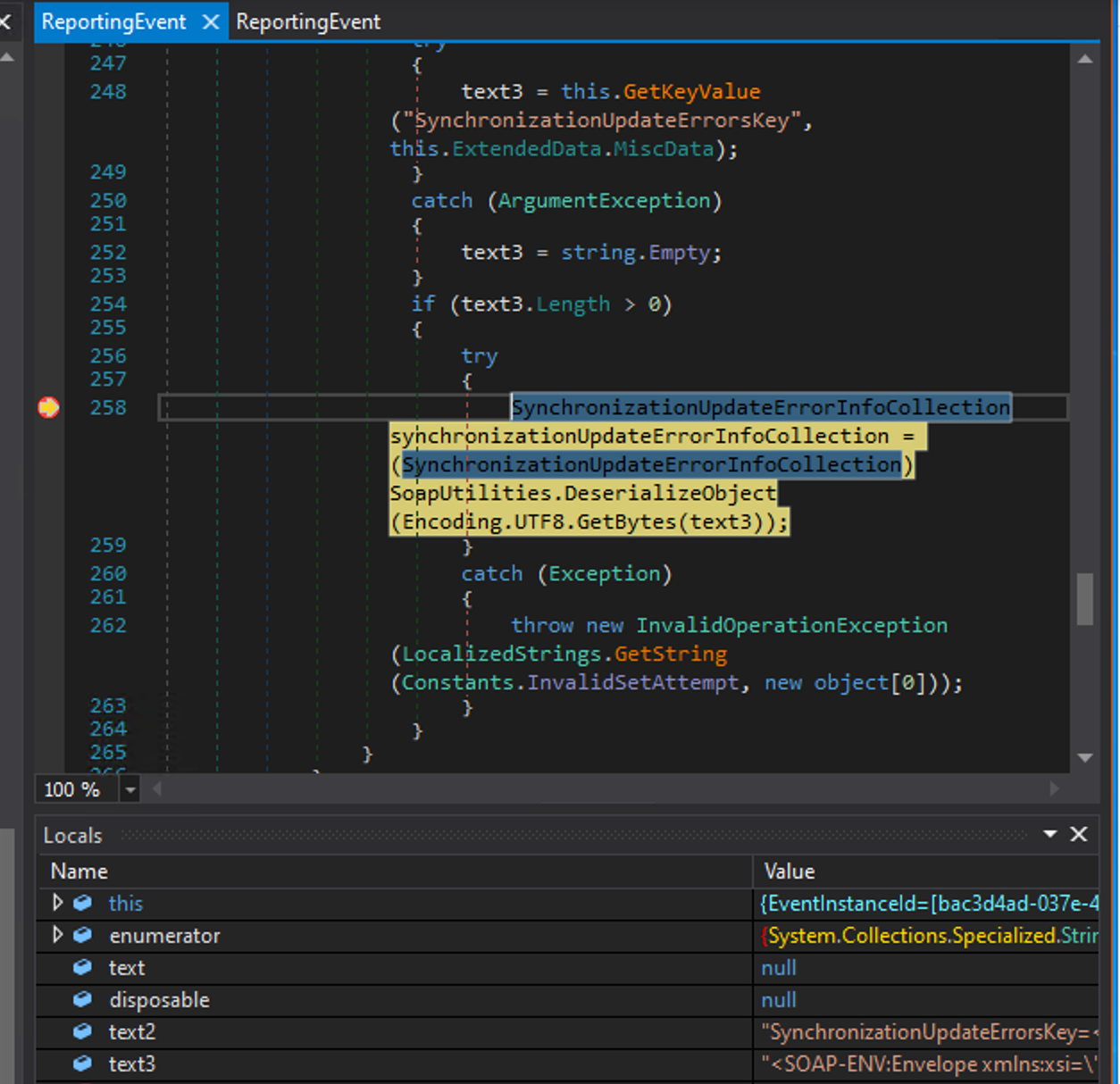Click line number 250 in the code editor
The height and width of the screenshot is (1084, 1120).
tap(106, 200)
